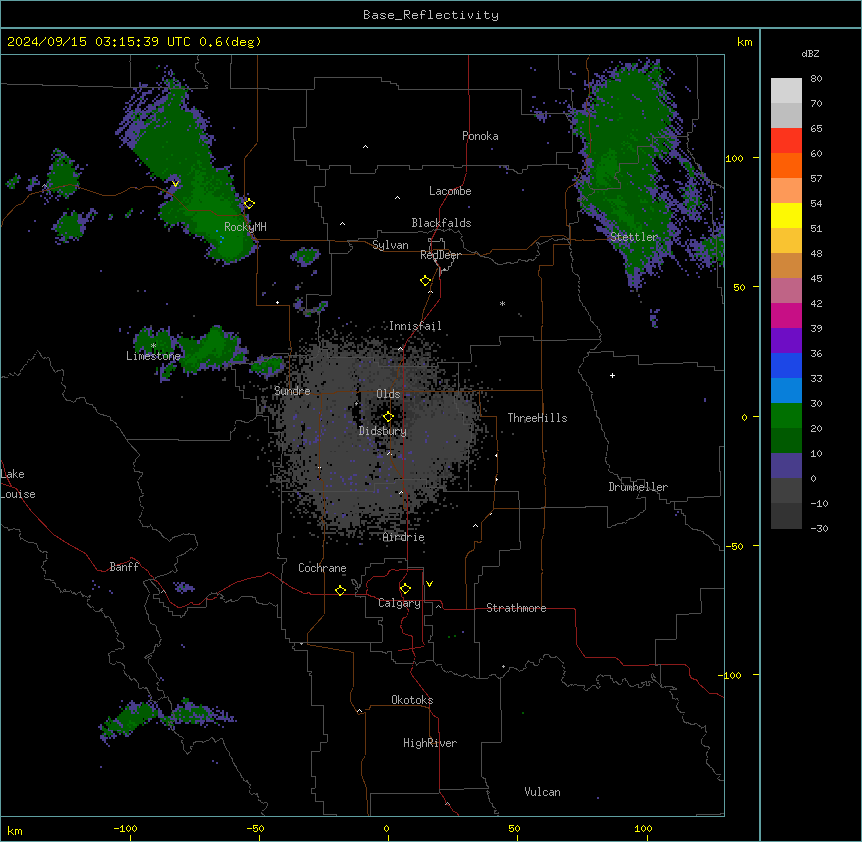The image size is (862, 842).
Task: Click the Blackfalds city label
Action: click(441, 223)
